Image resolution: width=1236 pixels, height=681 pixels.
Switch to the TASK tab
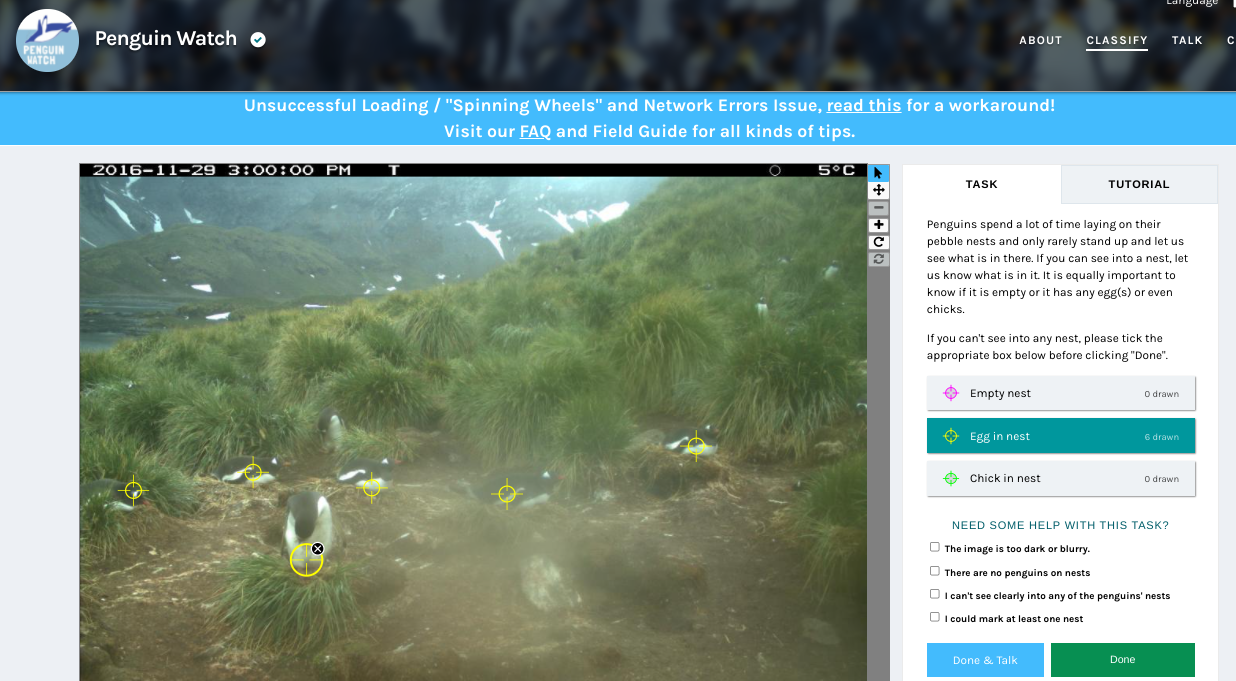click(x=982, y=184)
